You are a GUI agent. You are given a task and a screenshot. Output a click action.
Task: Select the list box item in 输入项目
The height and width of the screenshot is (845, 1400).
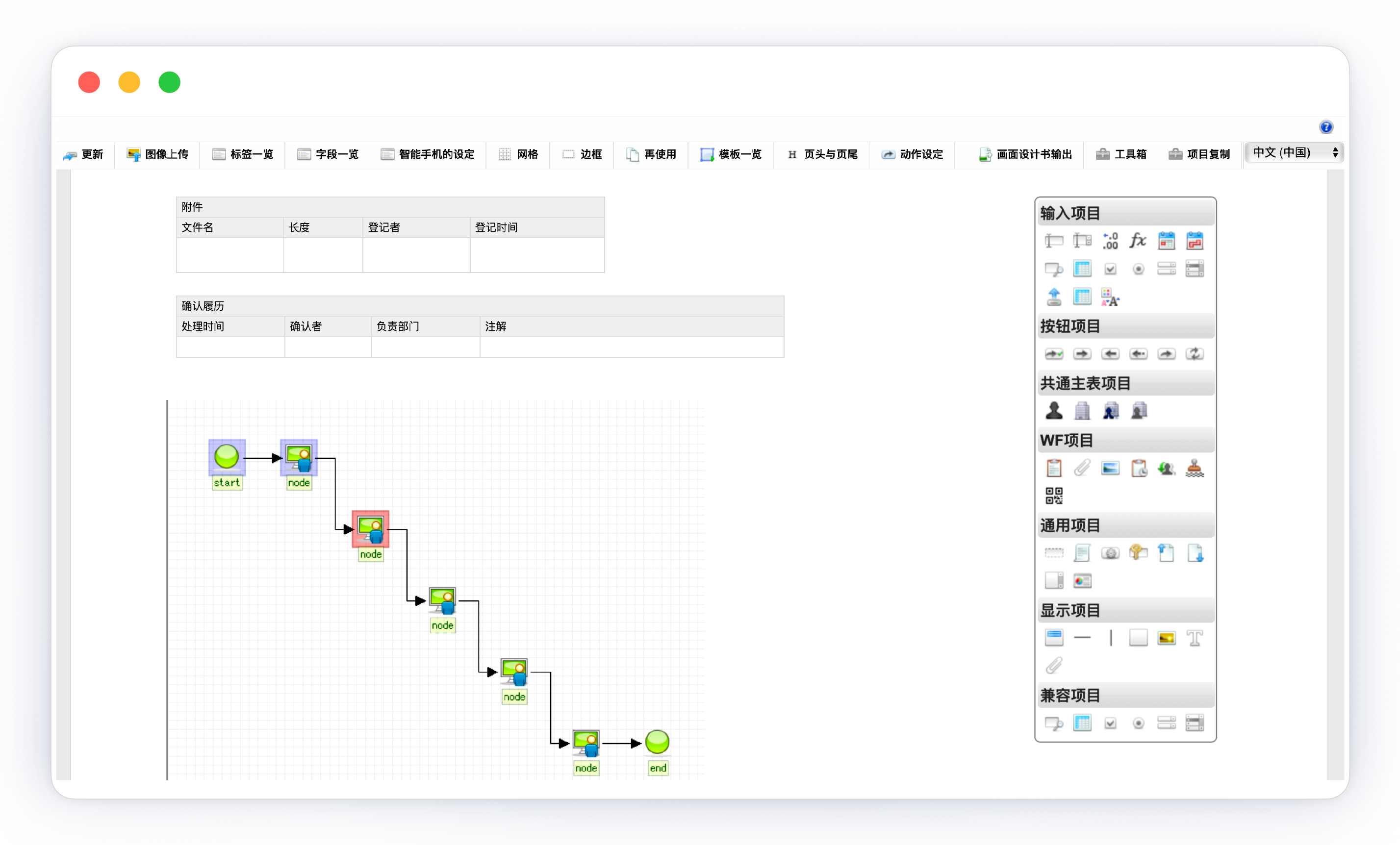point(1195,269)
